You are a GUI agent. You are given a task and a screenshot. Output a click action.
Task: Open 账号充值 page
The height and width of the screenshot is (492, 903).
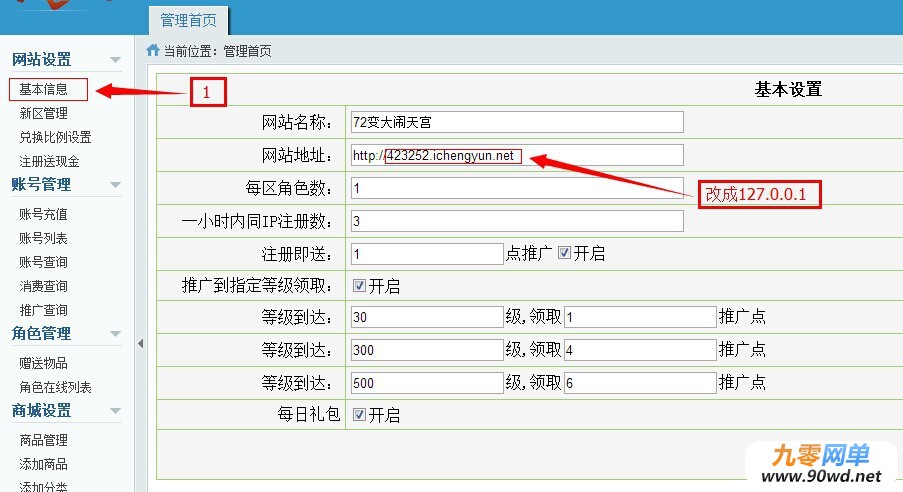click(43, 214)
